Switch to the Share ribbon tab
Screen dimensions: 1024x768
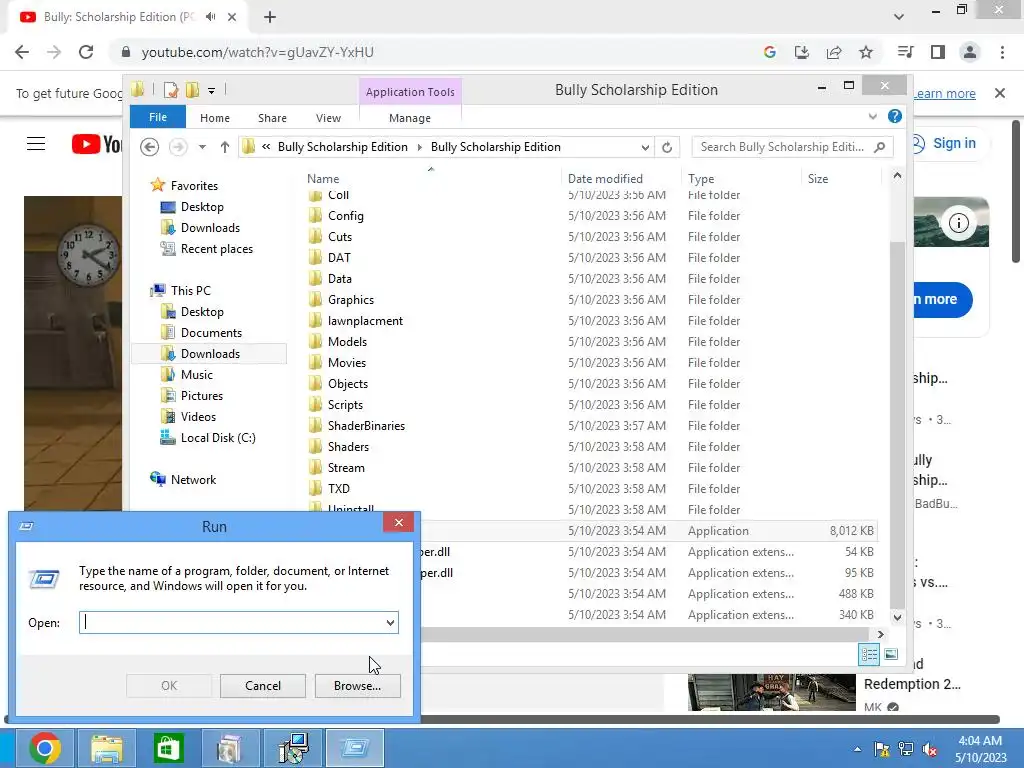point(272,118)
